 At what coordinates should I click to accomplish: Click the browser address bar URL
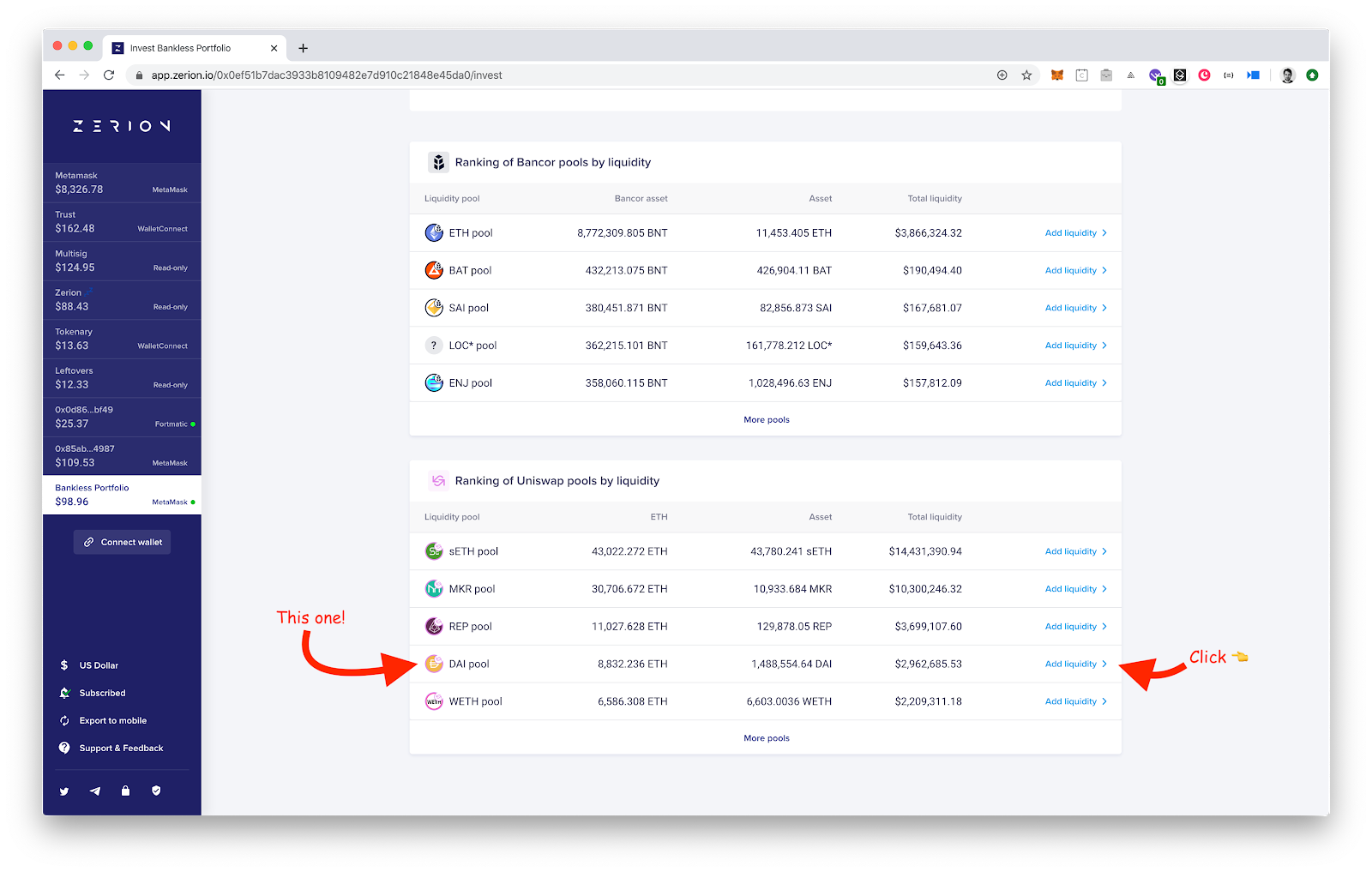pyautogui.click(x=327, y=75)
